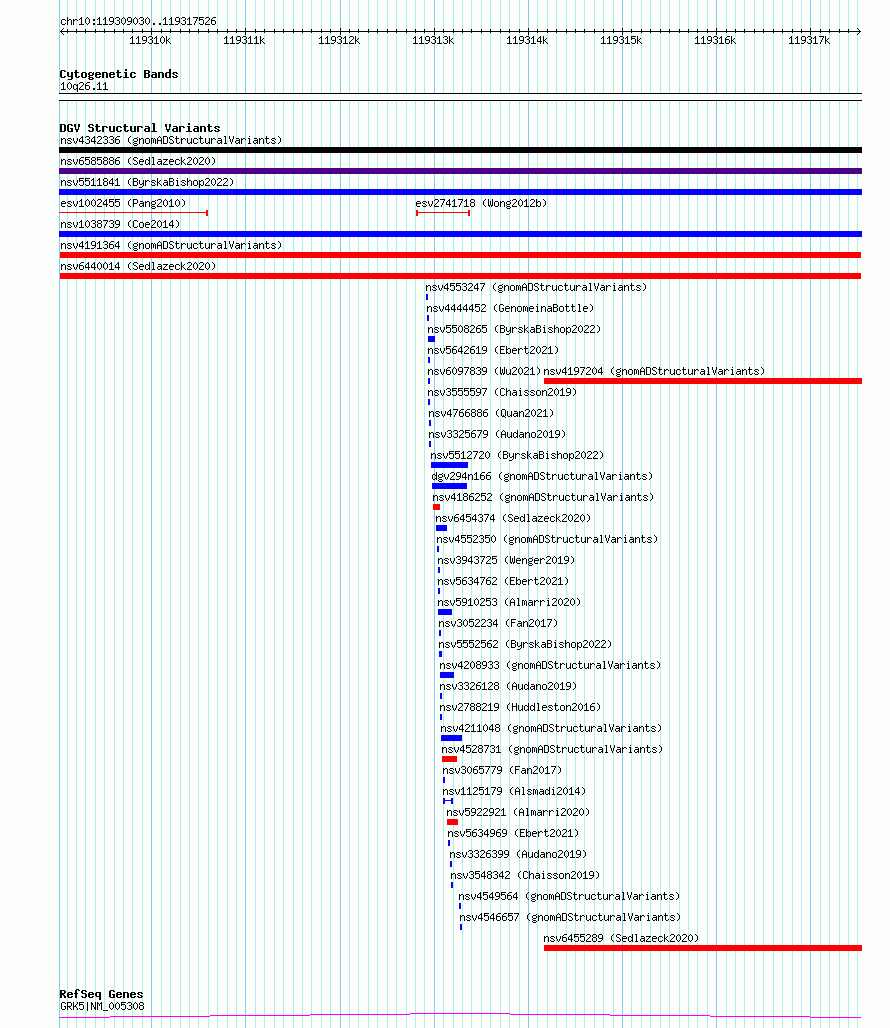The image size is (890, 1028).
Task: Select nsv3943725 Wenger2019 label
Action: click(x=506, y=560)
